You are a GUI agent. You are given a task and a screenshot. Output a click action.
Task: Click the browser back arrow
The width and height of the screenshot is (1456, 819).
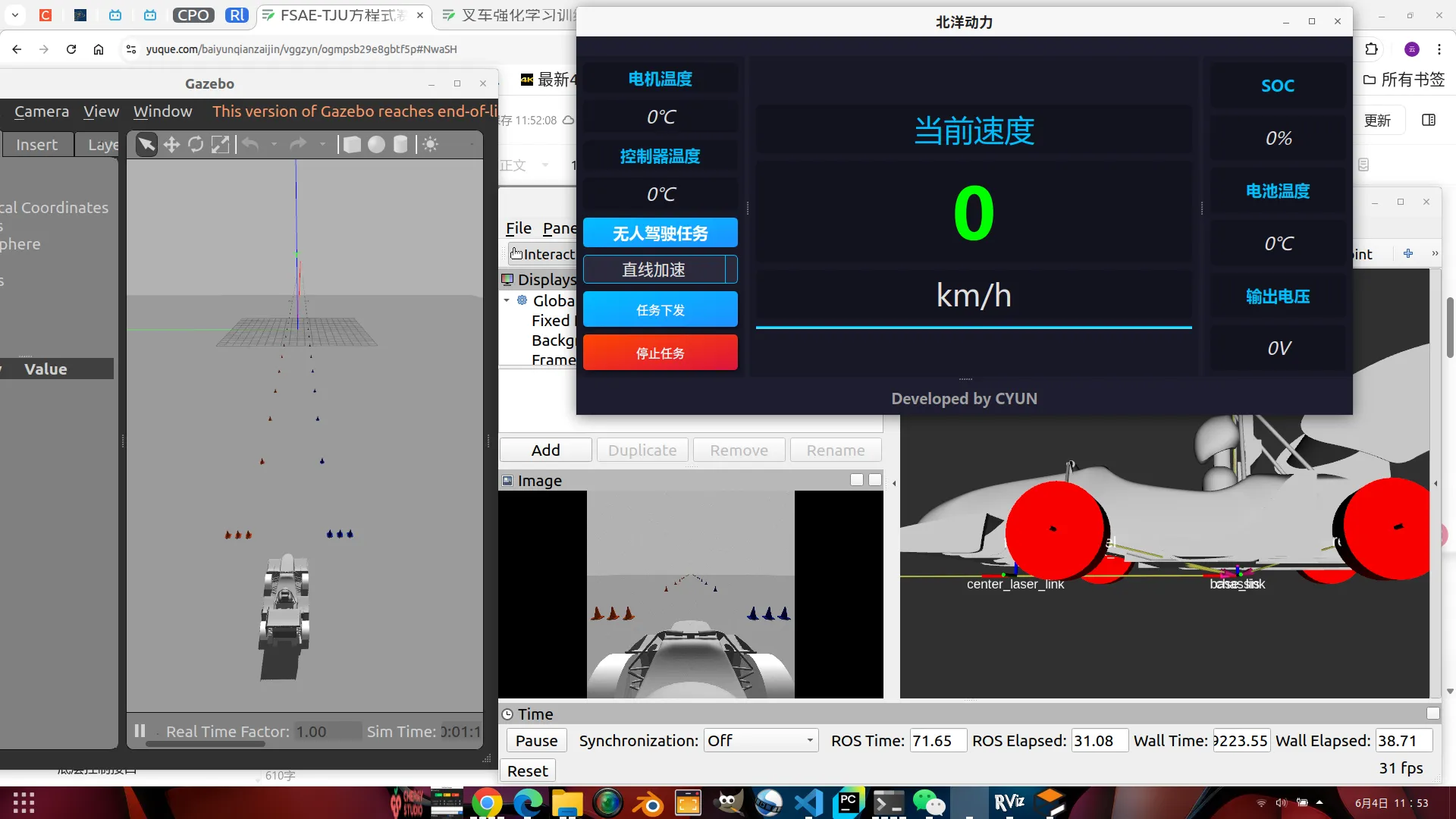pyautogui.click(x=17, y=49)
